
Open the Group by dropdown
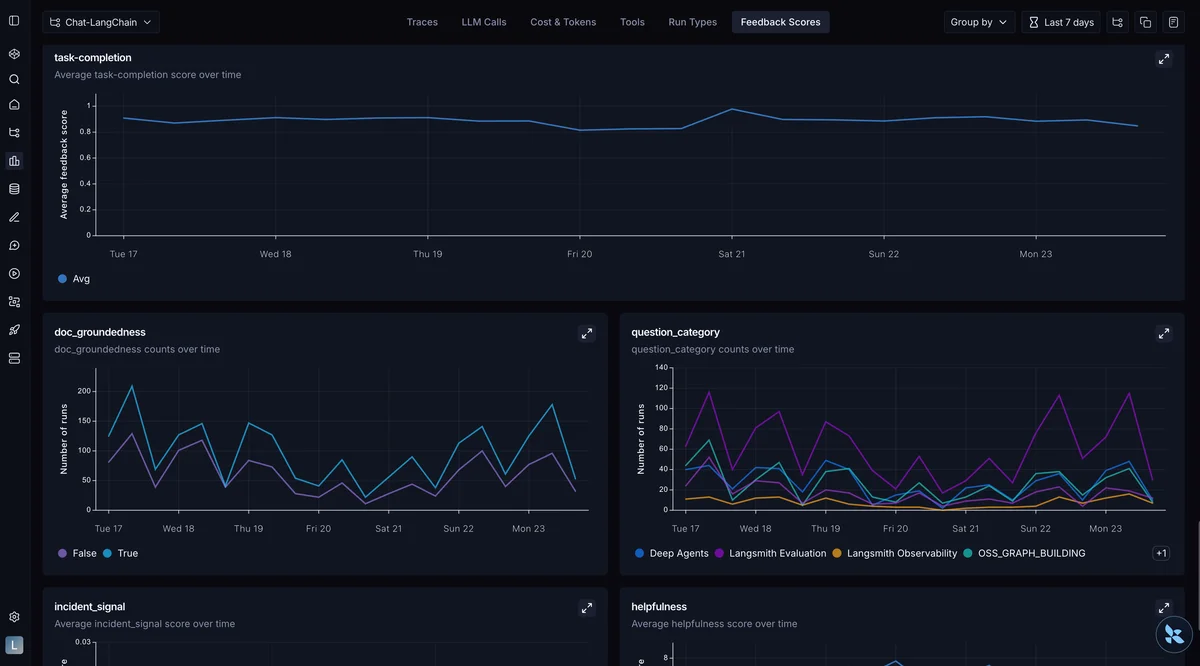tap(978, 22)
